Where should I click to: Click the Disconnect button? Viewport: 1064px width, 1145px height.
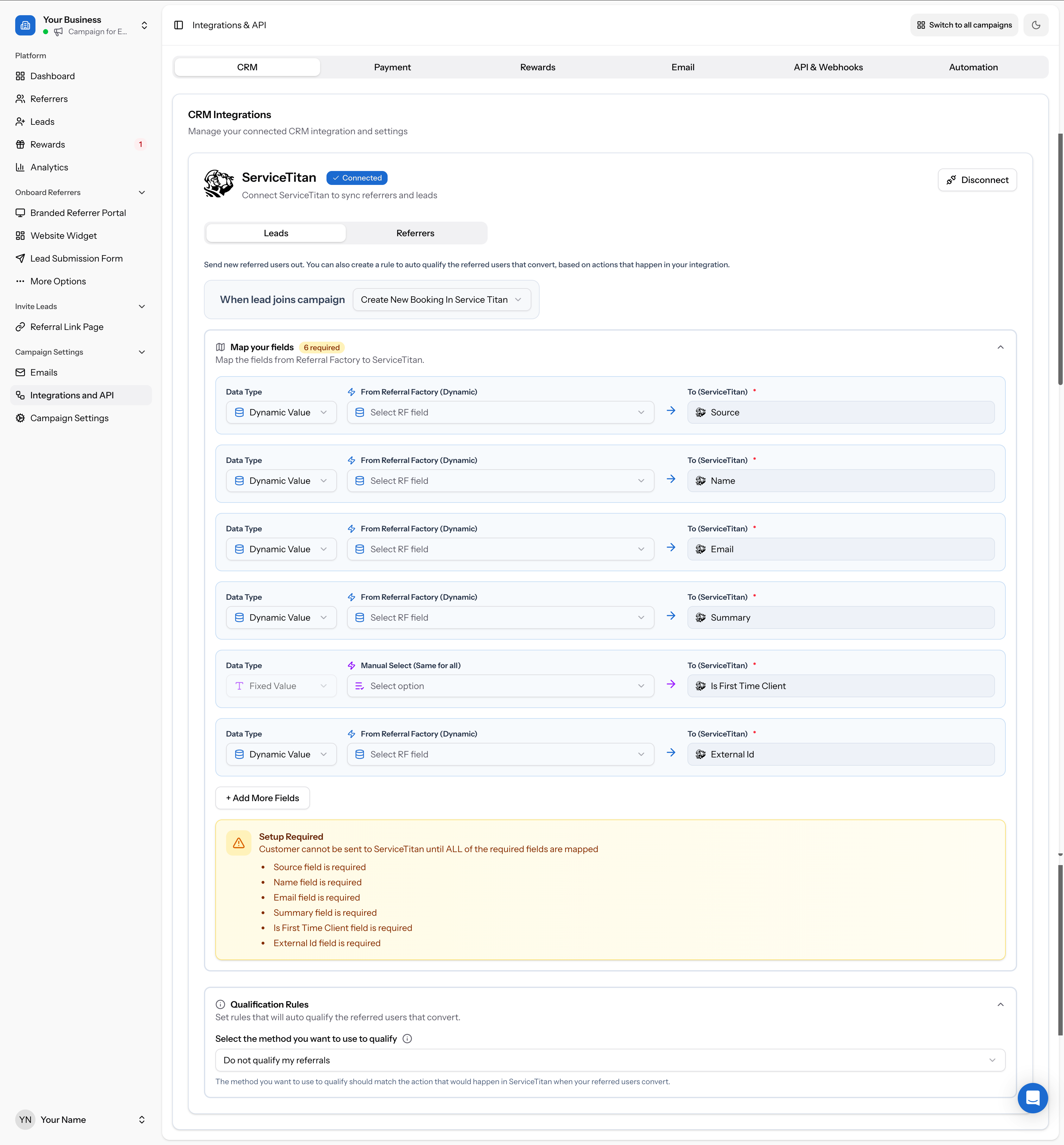pos(977,180)
